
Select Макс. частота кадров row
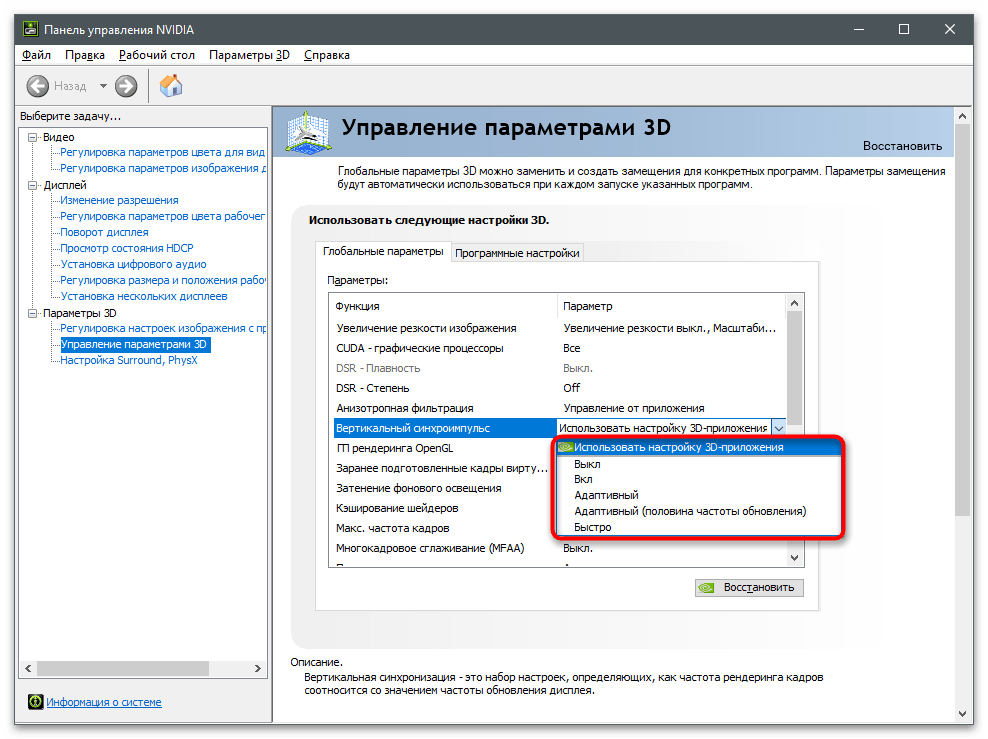[x=444, y=528]
